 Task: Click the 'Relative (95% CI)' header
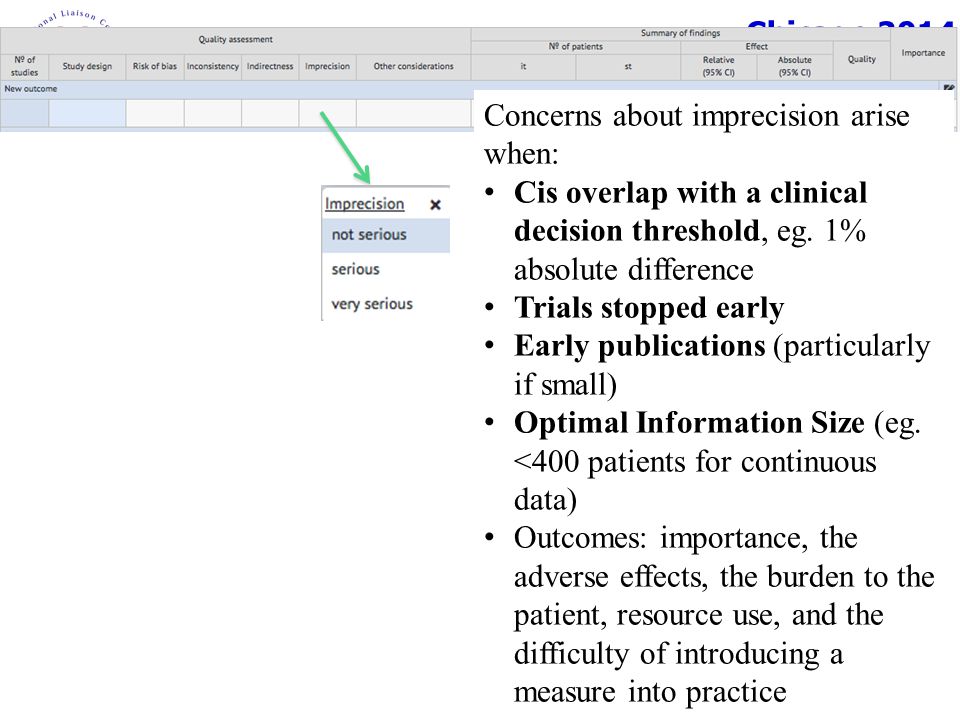point(719,66)
